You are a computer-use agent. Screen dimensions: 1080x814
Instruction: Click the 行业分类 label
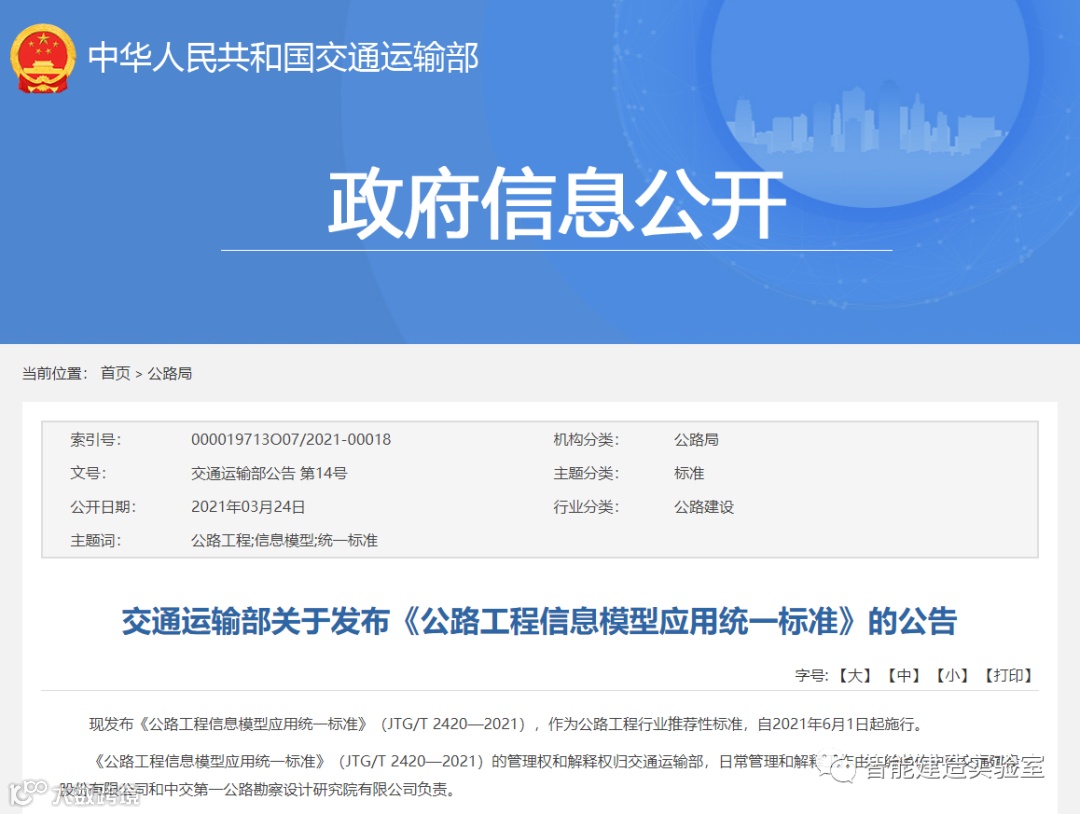point(586,507)
